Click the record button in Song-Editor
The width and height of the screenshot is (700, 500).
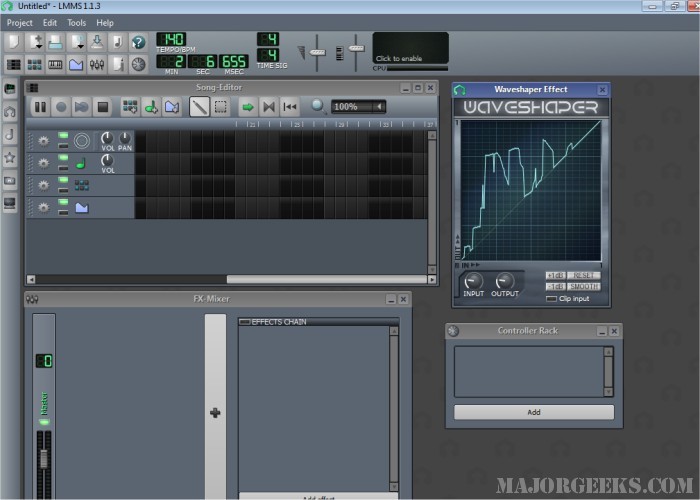(61, 107)
